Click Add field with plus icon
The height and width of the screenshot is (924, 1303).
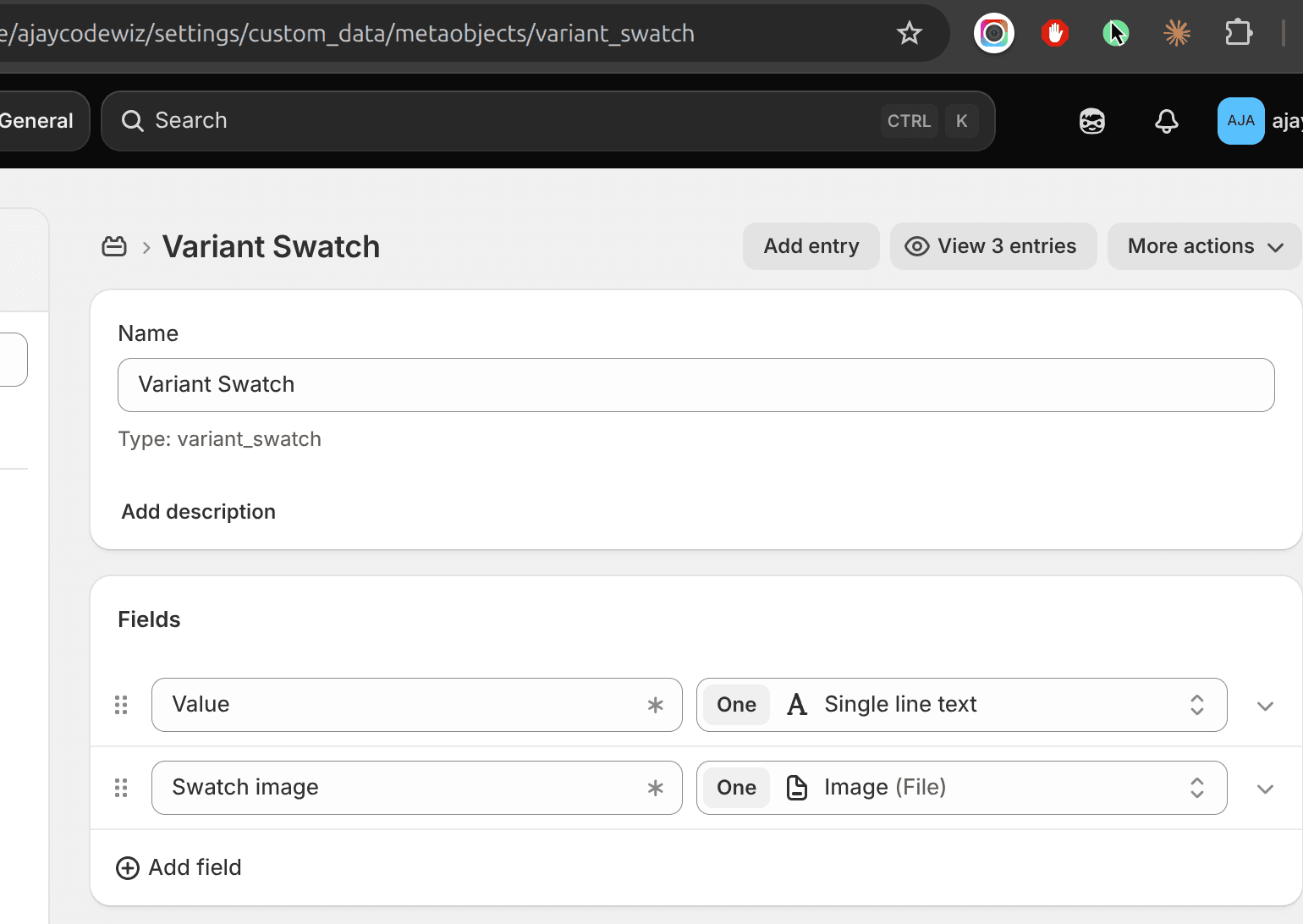[x=179, y=867]
